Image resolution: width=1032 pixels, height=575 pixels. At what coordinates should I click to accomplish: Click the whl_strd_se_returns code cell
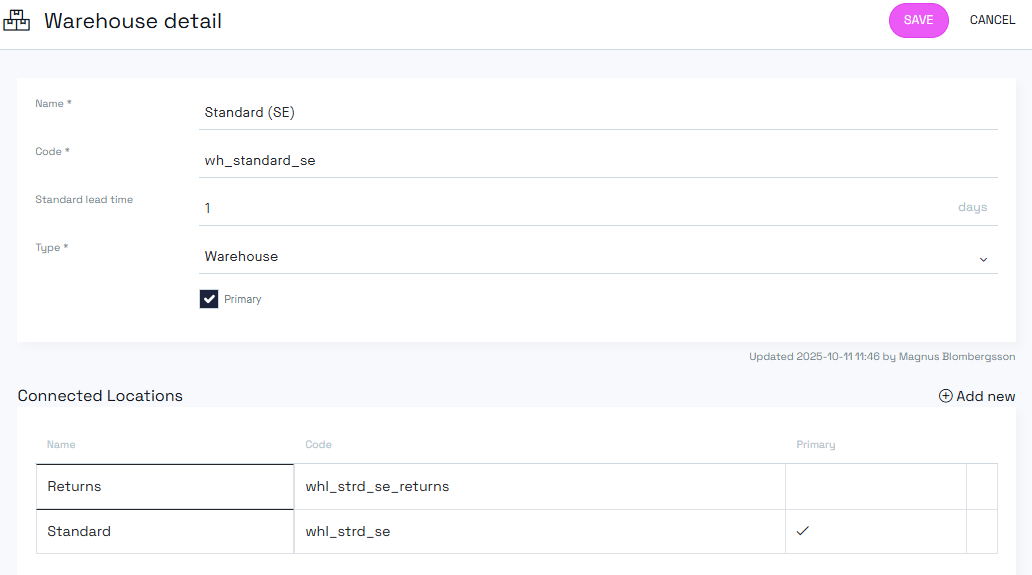pyautogui.click(x=540, y=487)
